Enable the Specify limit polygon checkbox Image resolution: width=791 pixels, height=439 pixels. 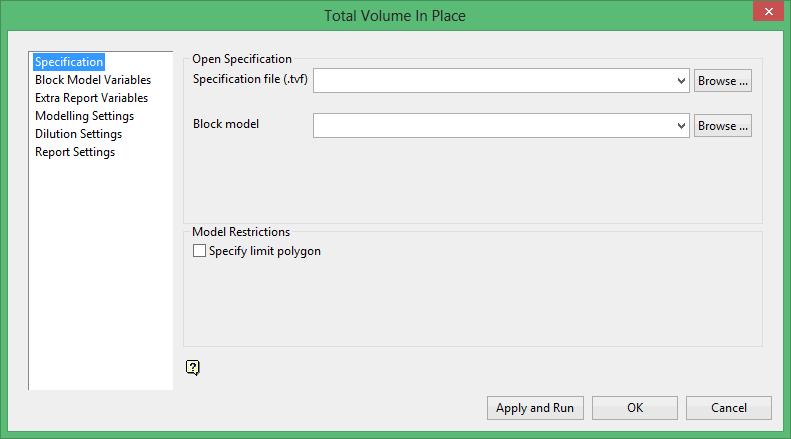click(199, 251)
